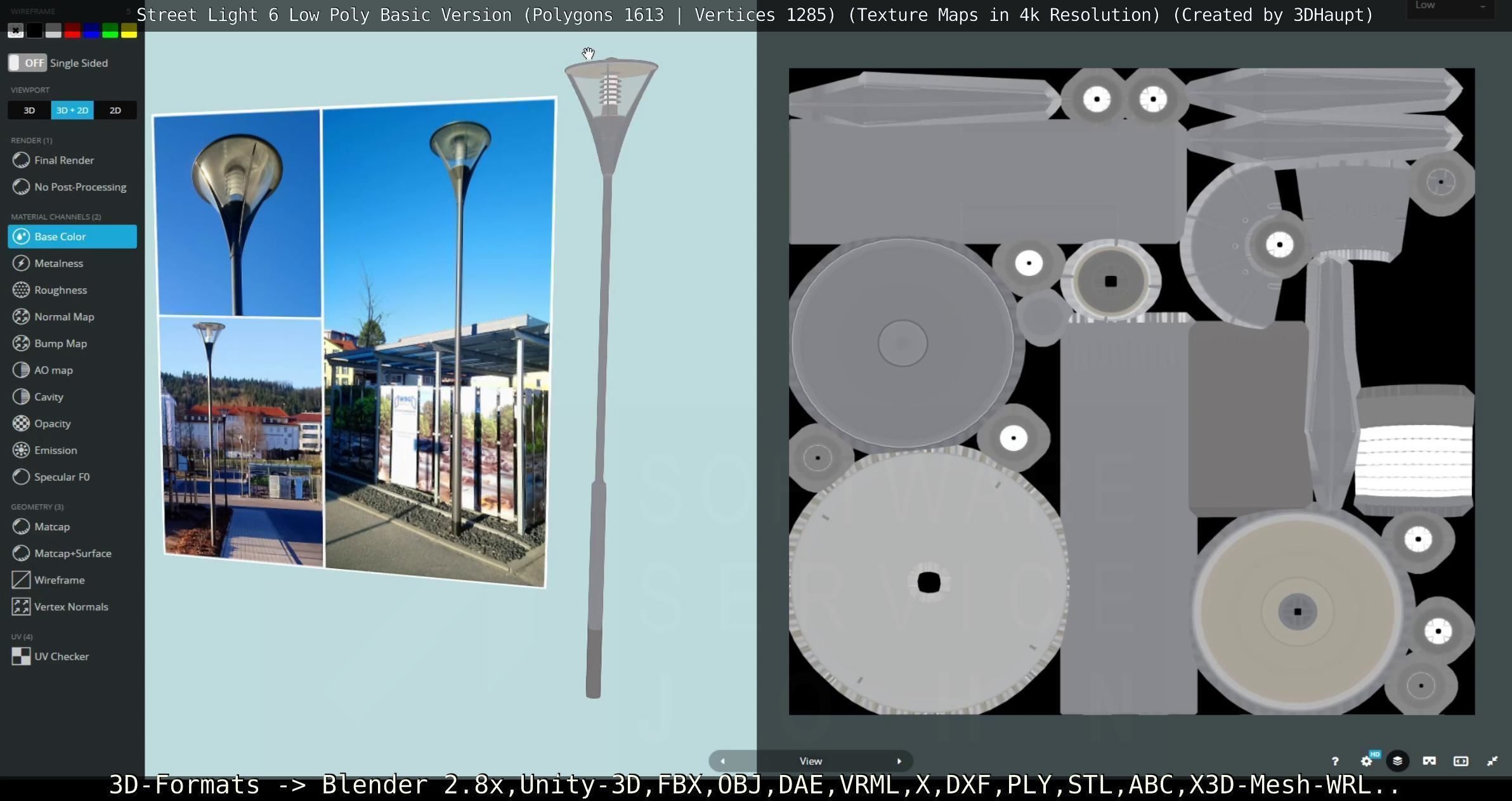1512x801 pixels.
Task: Show the Opacity channel icon
Action: (x=21, y=423)
